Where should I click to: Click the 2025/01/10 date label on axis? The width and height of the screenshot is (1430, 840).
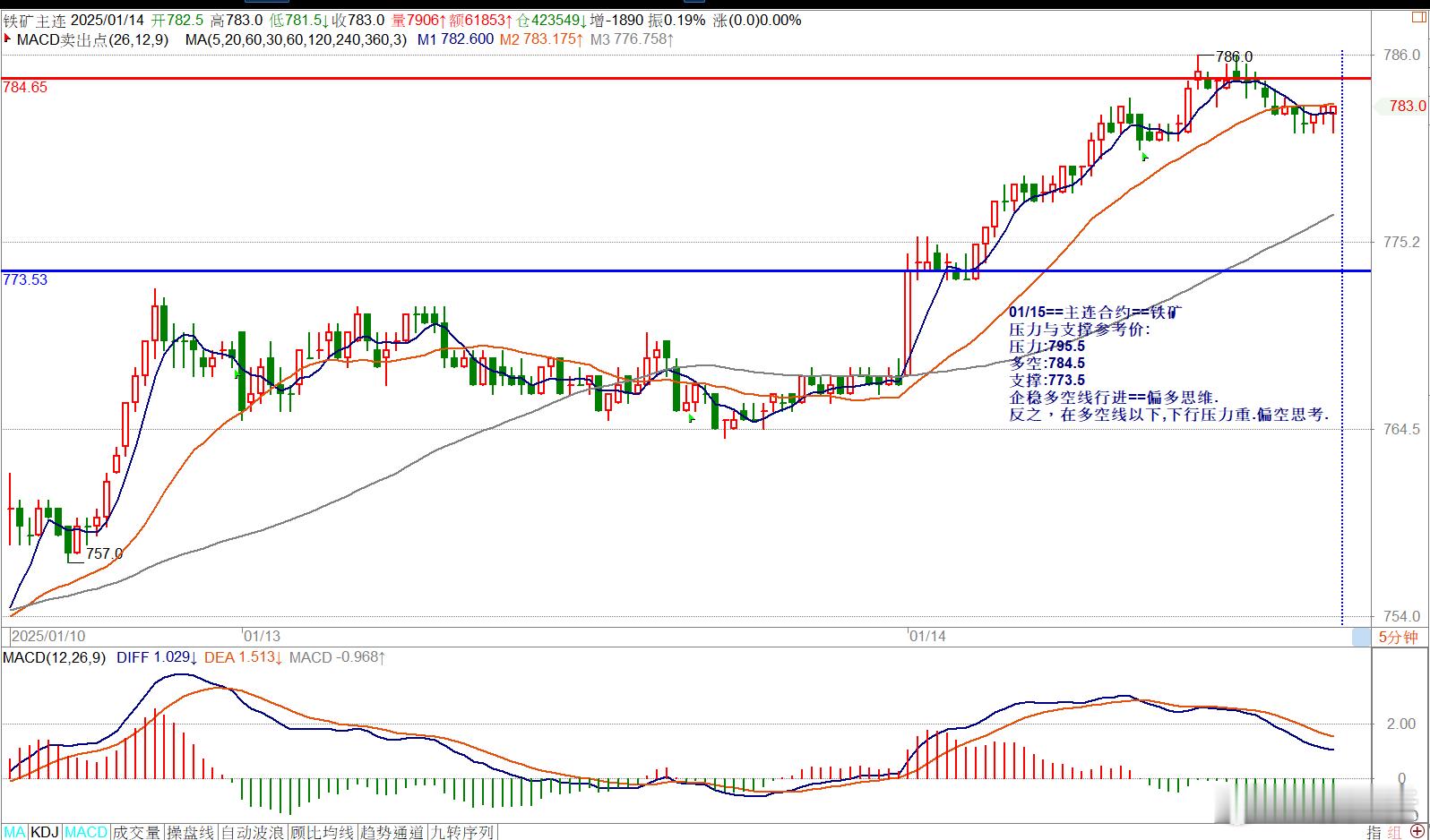point(48,636)
